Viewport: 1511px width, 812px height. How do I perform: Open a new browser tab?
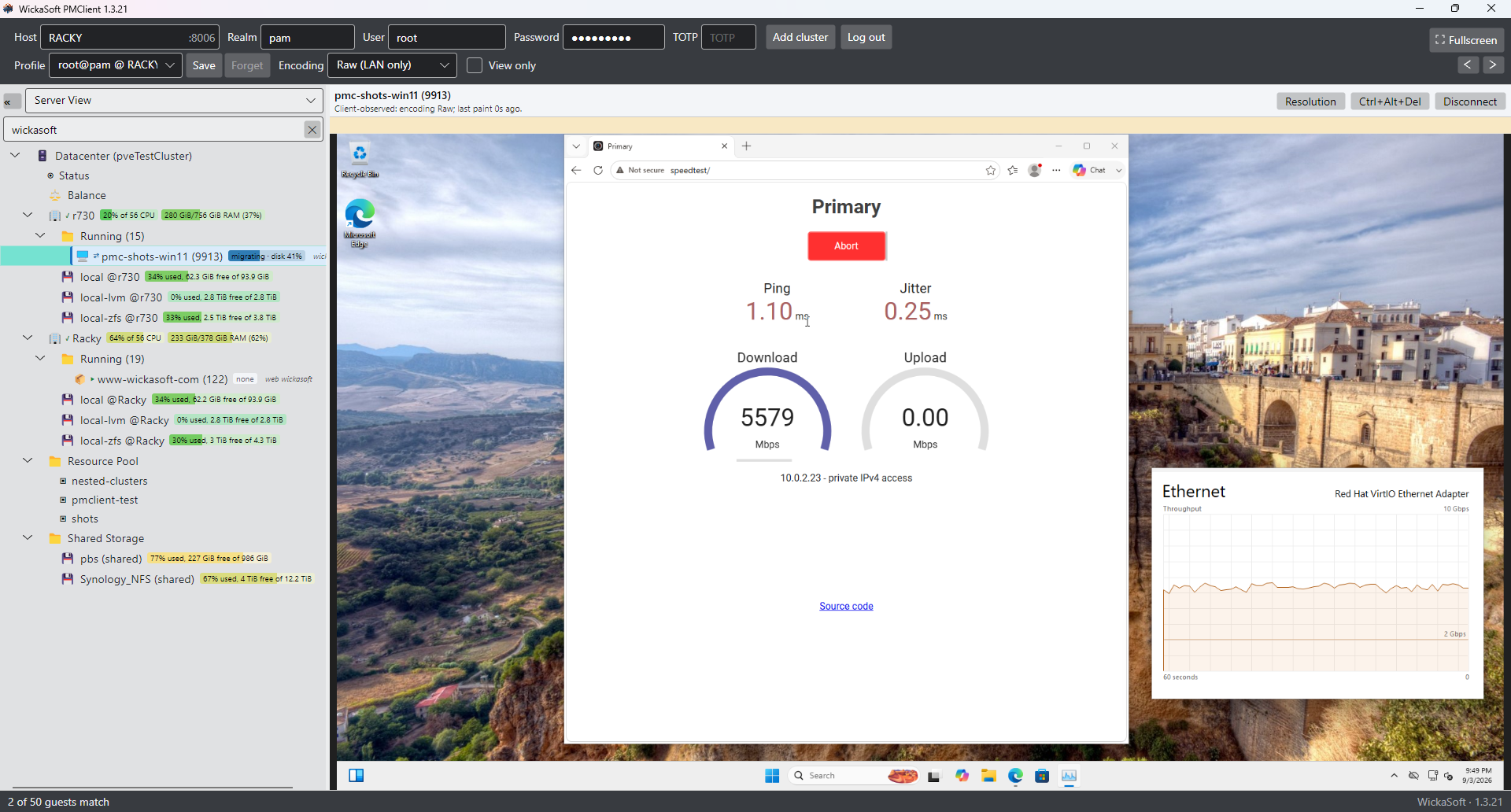pos(746,146)
